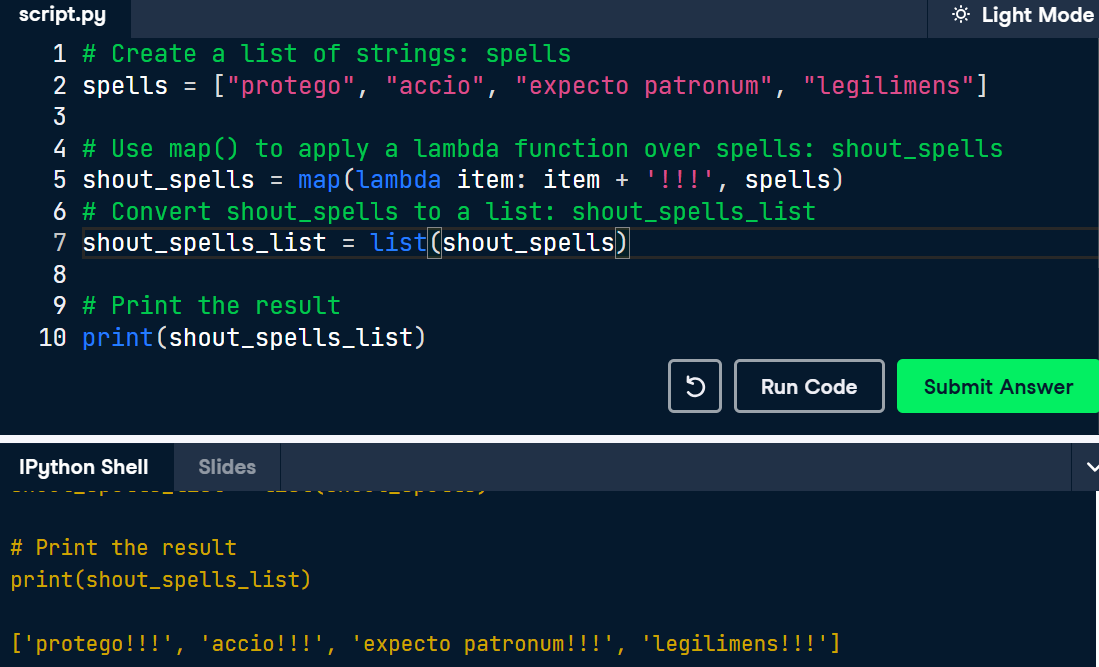Click the spells variable name in line 2

(x=125, y=85)
